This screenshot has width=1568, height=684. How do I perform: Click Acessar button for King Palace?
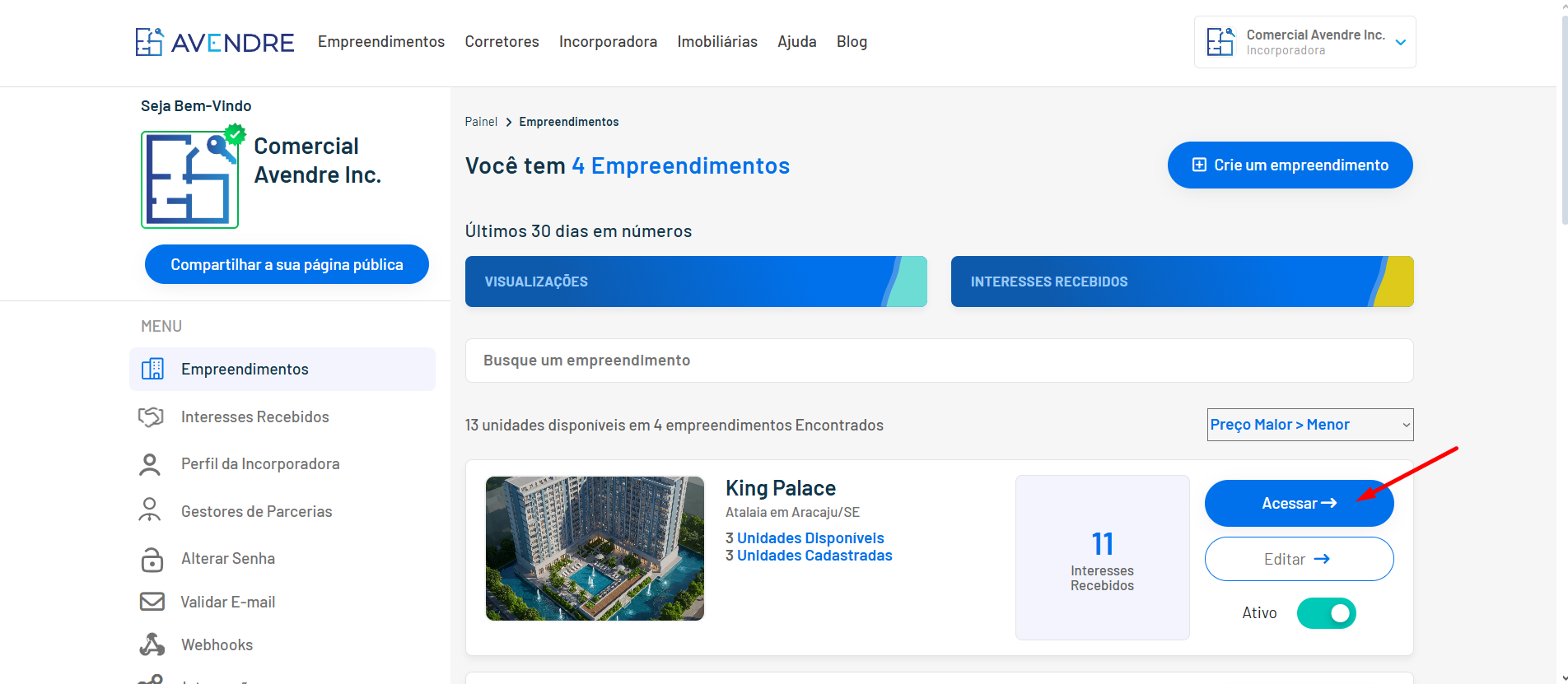click(x=1299, y=504)
